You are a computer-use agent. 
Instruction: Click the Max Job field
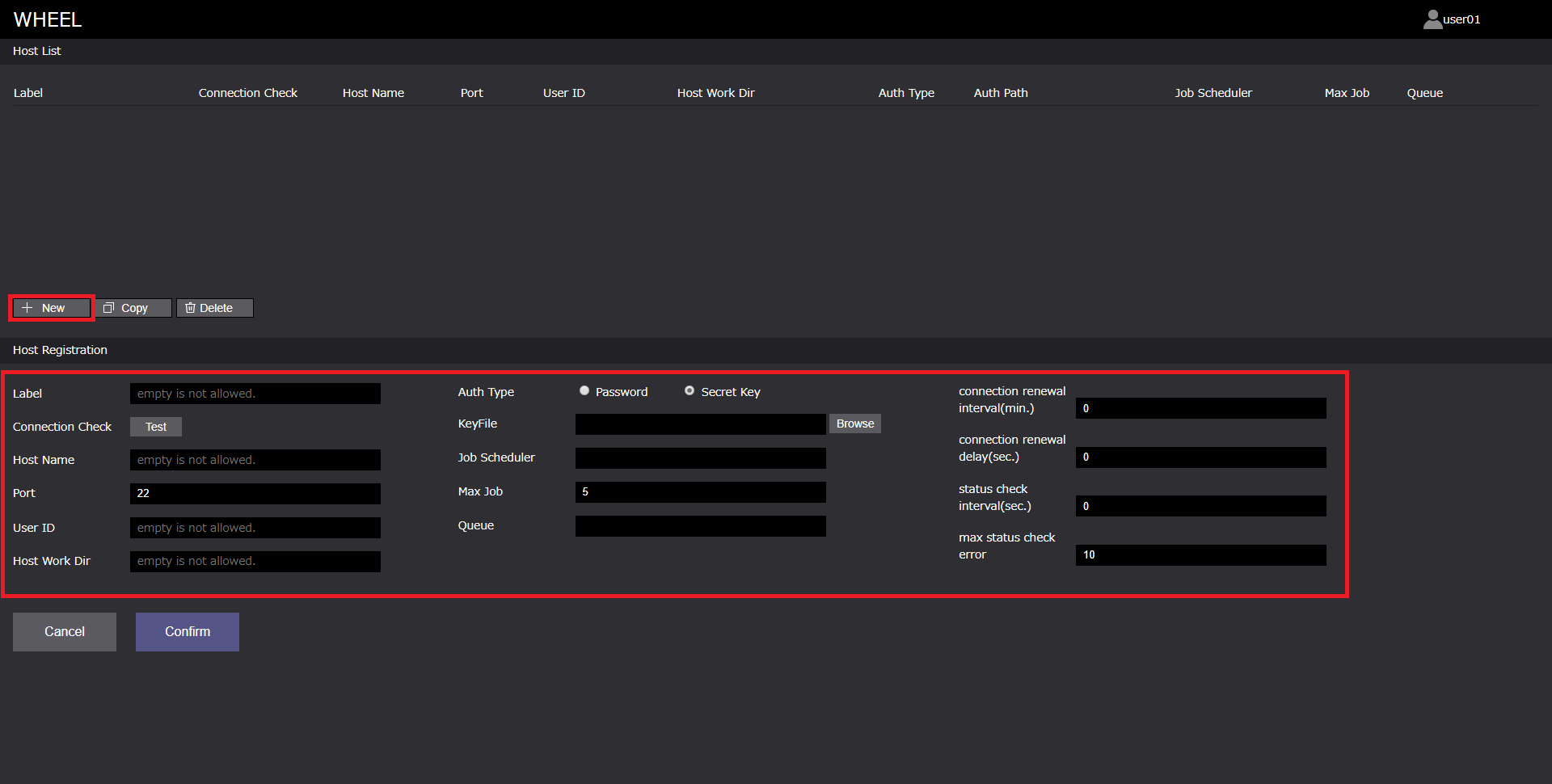[700, 491]
